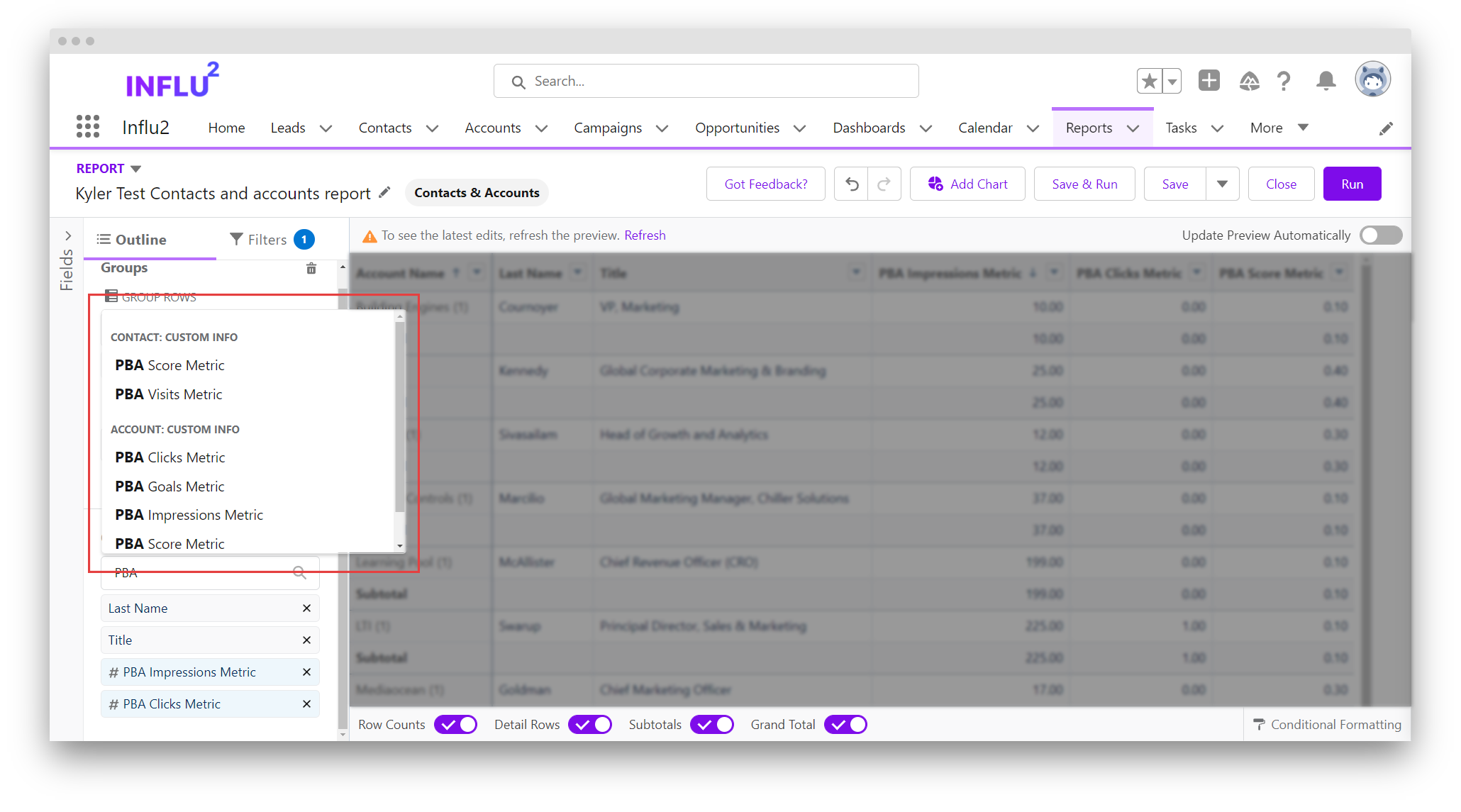Click the notifications bell icon
1461x812 pixels.
[1325, 81]
